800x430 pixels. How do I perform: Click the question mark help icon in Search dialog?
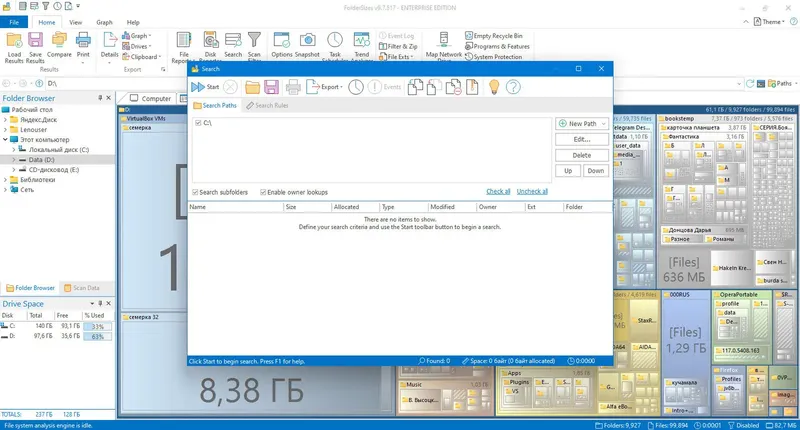(x=513, y=87)
